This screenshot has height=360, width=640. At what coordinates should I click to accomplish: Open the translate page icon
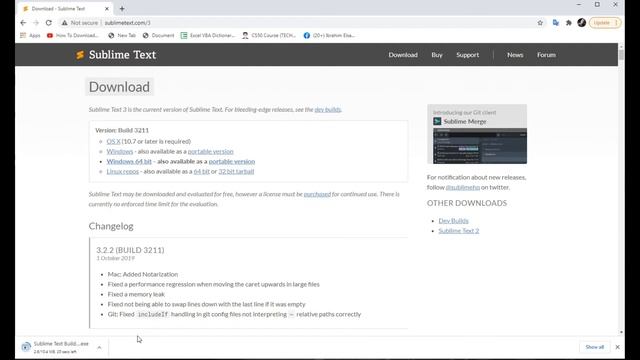(x=556, y=23)
